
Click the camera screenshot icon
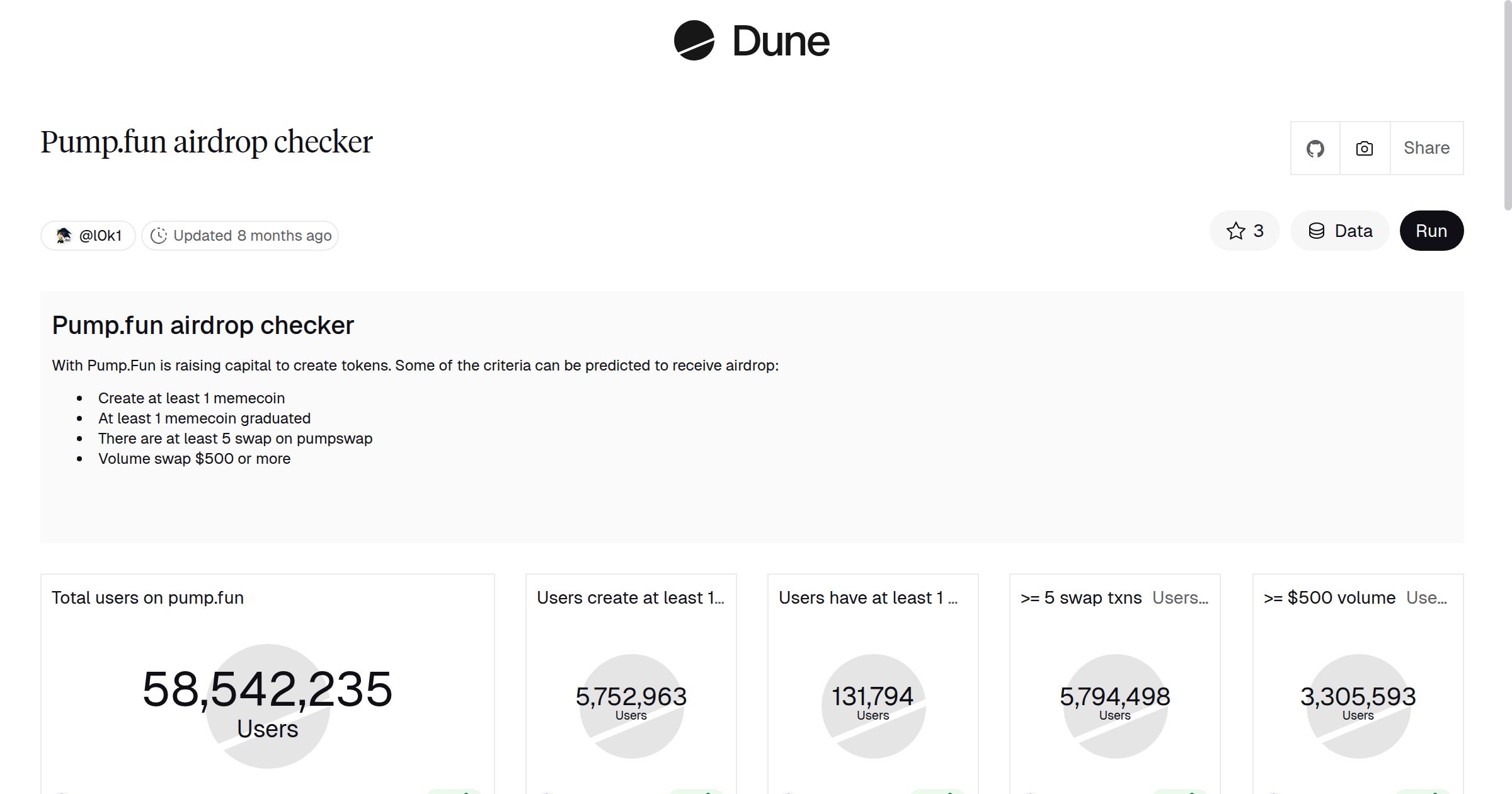(1364, 147)
